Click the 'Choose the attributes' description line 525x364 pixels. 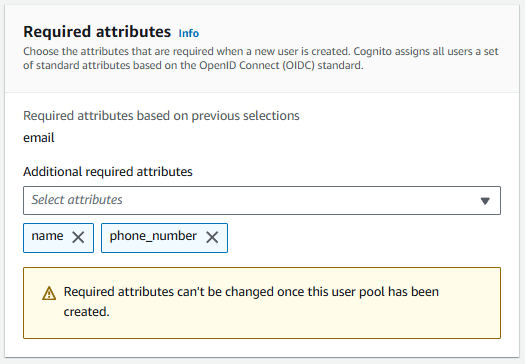(261, 51)
